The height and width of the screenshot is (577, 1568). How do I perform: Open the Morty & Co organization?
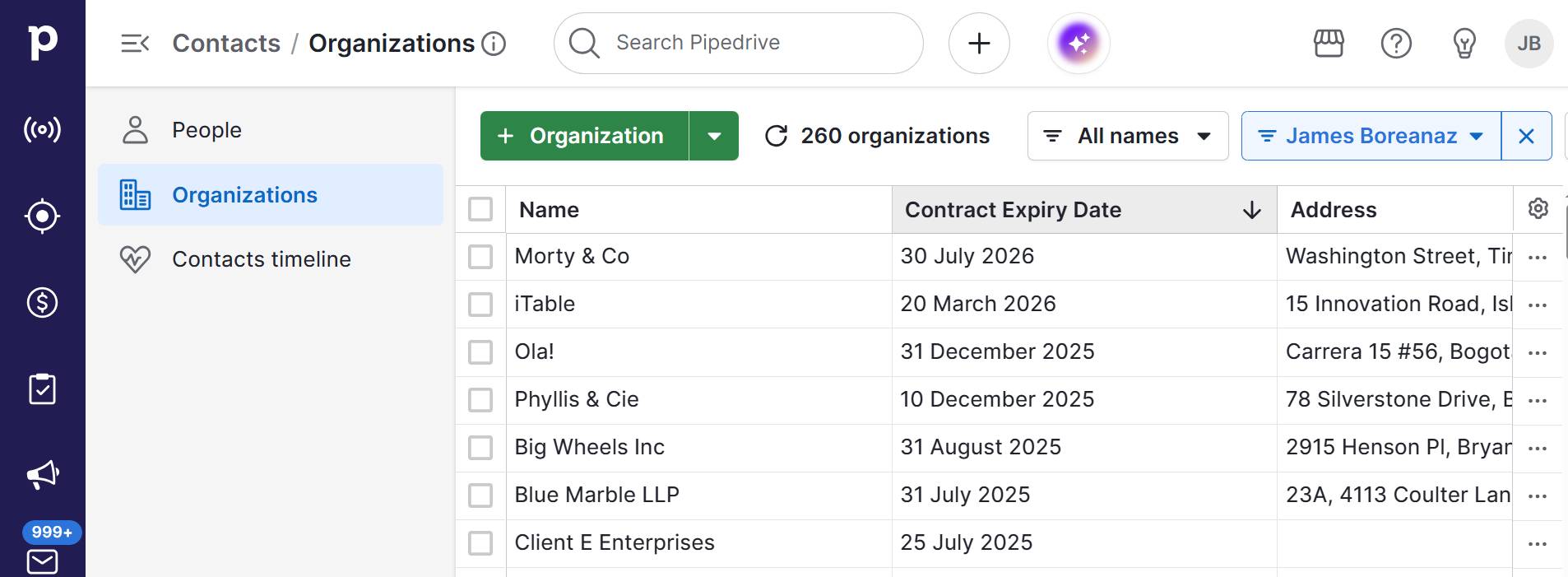[x=572, y=256]
